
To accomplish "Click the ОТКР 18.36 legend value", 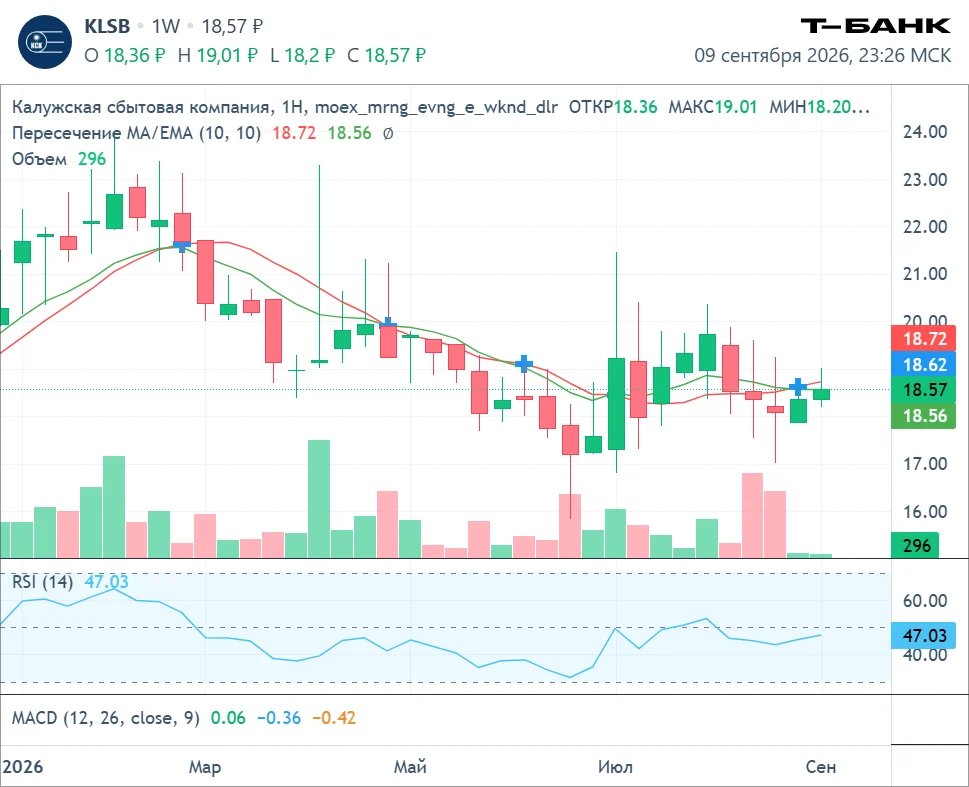I will (x=612, y=107).
